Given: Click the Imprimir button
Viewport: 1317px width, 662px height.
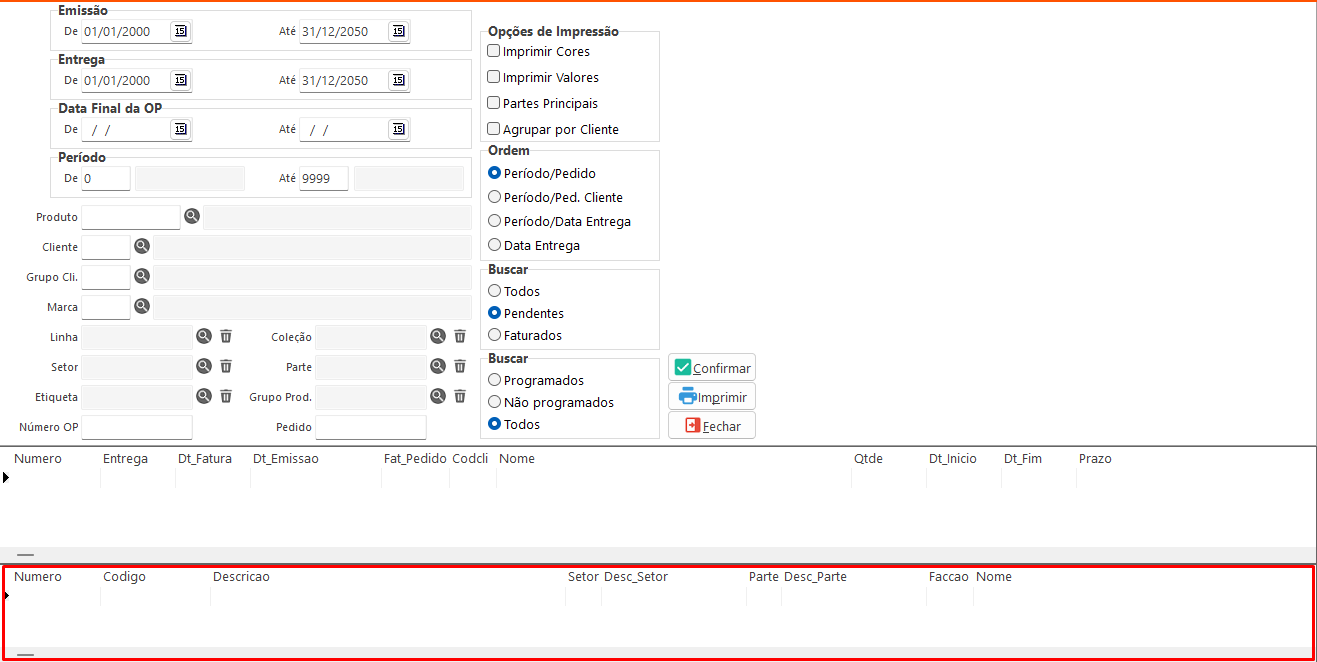Looking at the screenshot, I should click(x=712, y=397).
